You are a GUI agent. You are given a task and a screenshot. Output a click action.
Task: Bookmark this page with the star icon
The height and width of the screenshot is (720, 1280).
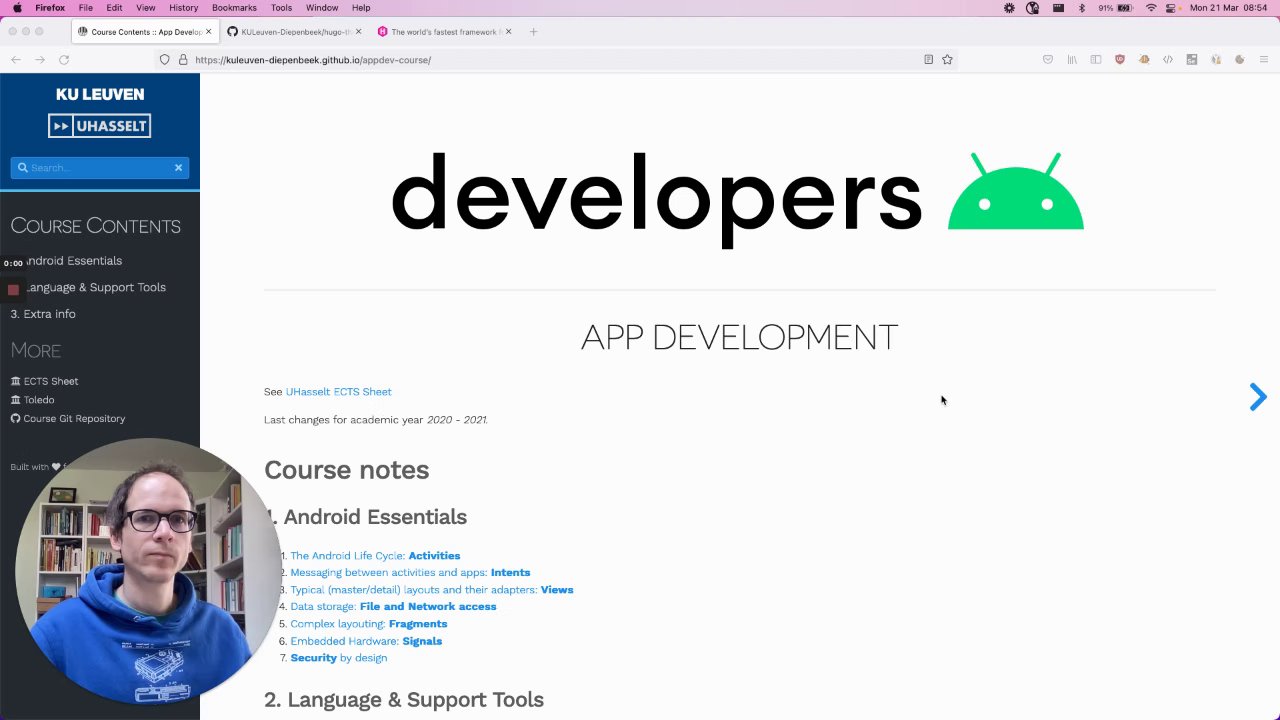pos(947,60)
